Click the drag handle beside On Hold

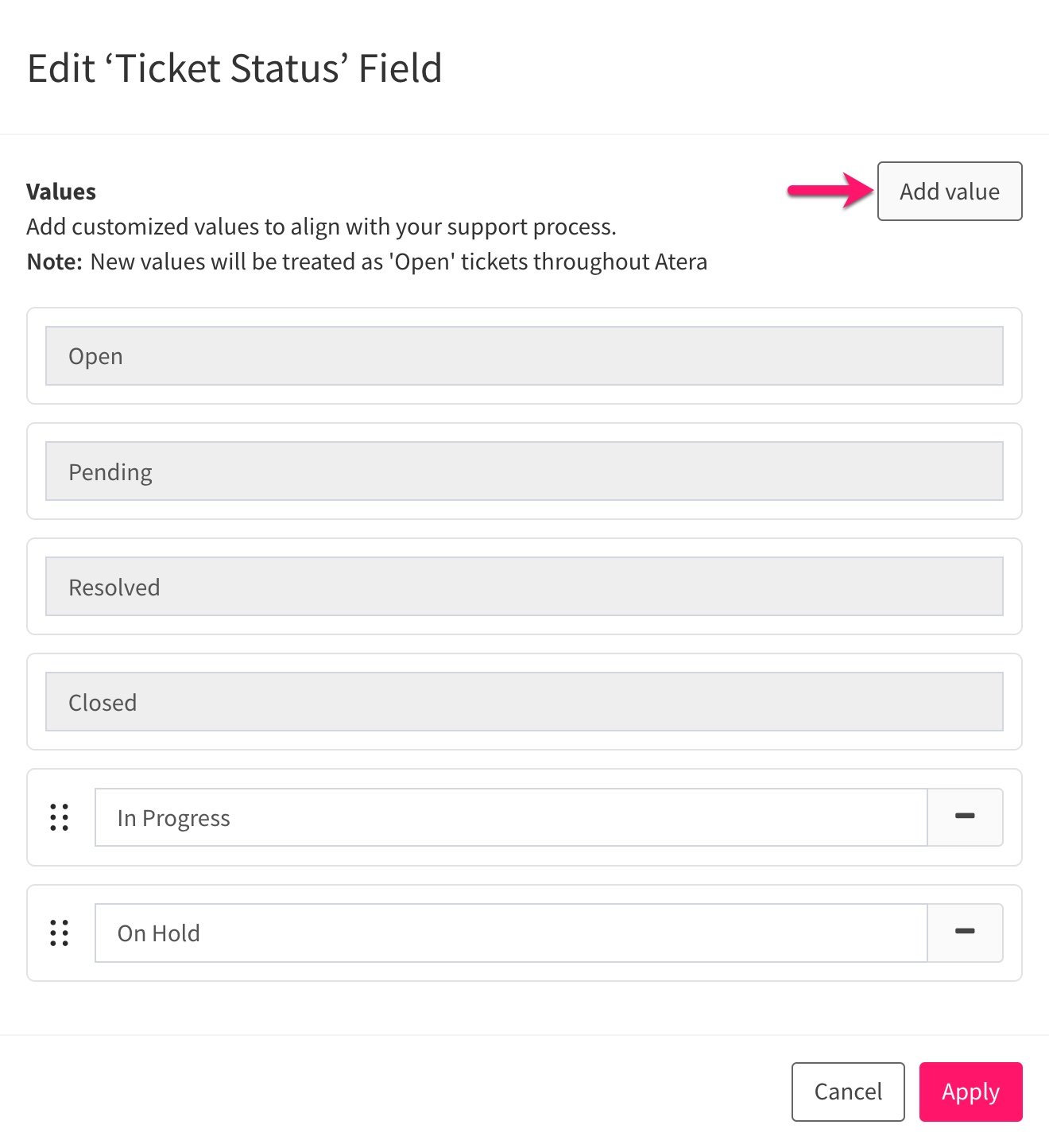[x=60, y=933]
